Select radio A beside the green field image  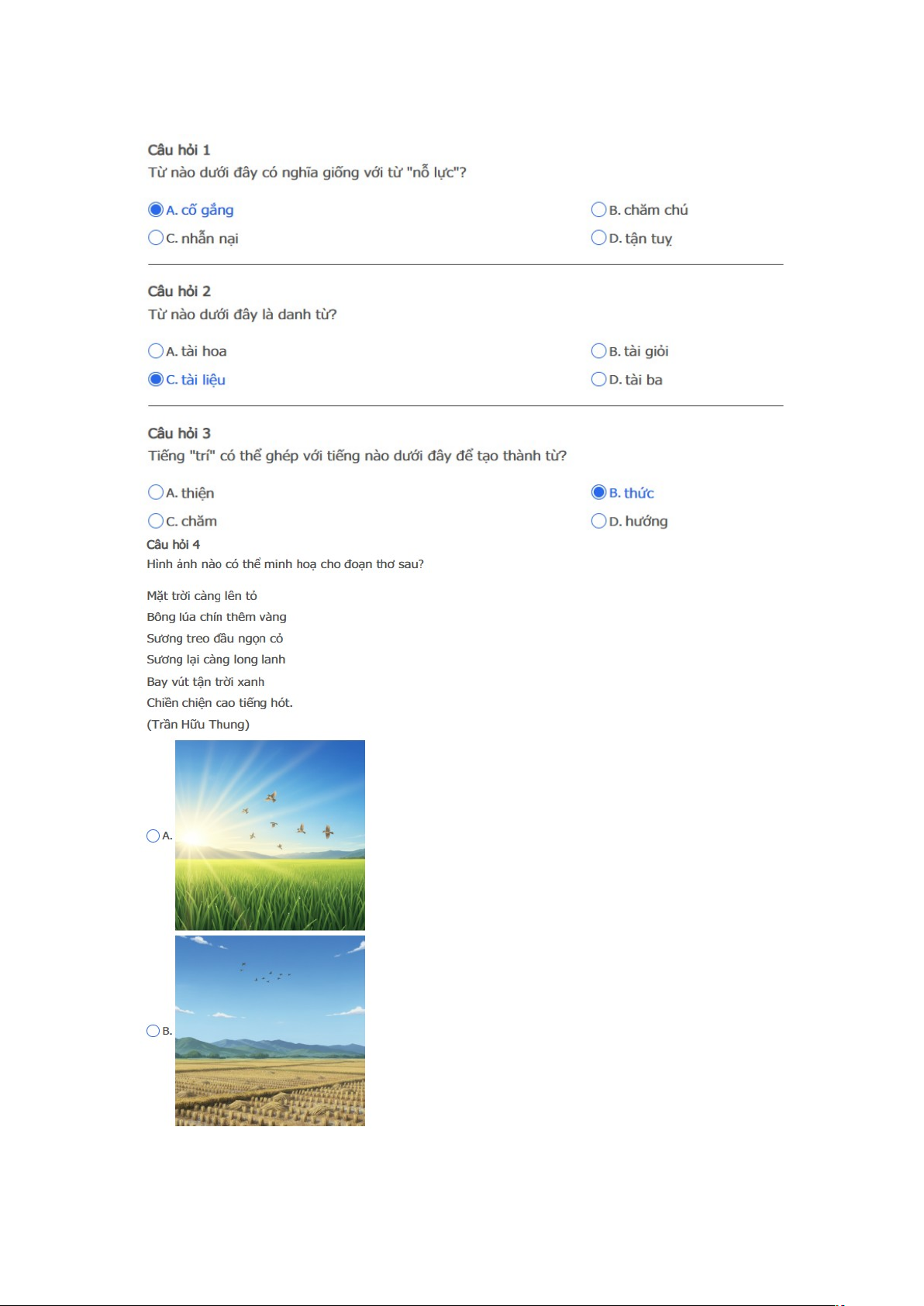pos(153,836)
